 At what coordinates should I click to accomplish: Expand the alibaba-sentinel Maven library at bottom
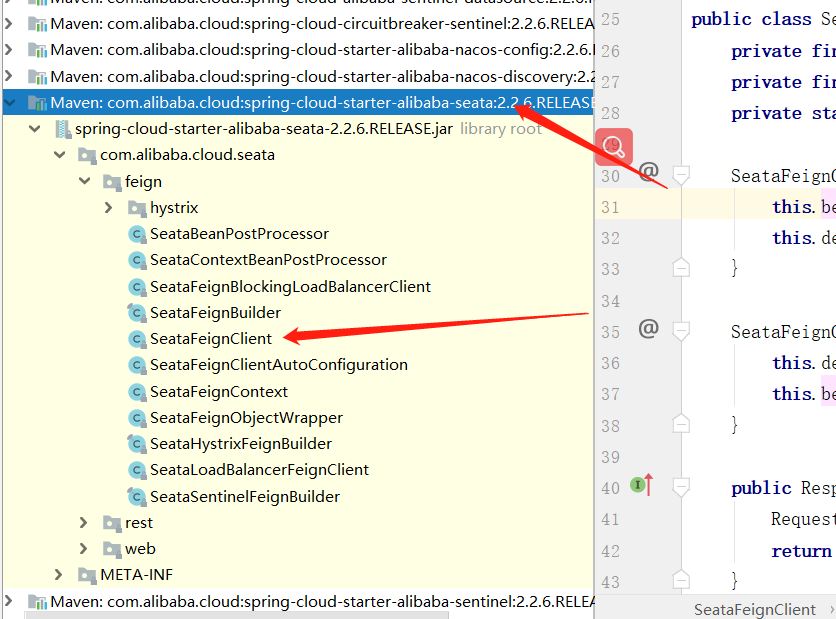(x=9, y=600)
